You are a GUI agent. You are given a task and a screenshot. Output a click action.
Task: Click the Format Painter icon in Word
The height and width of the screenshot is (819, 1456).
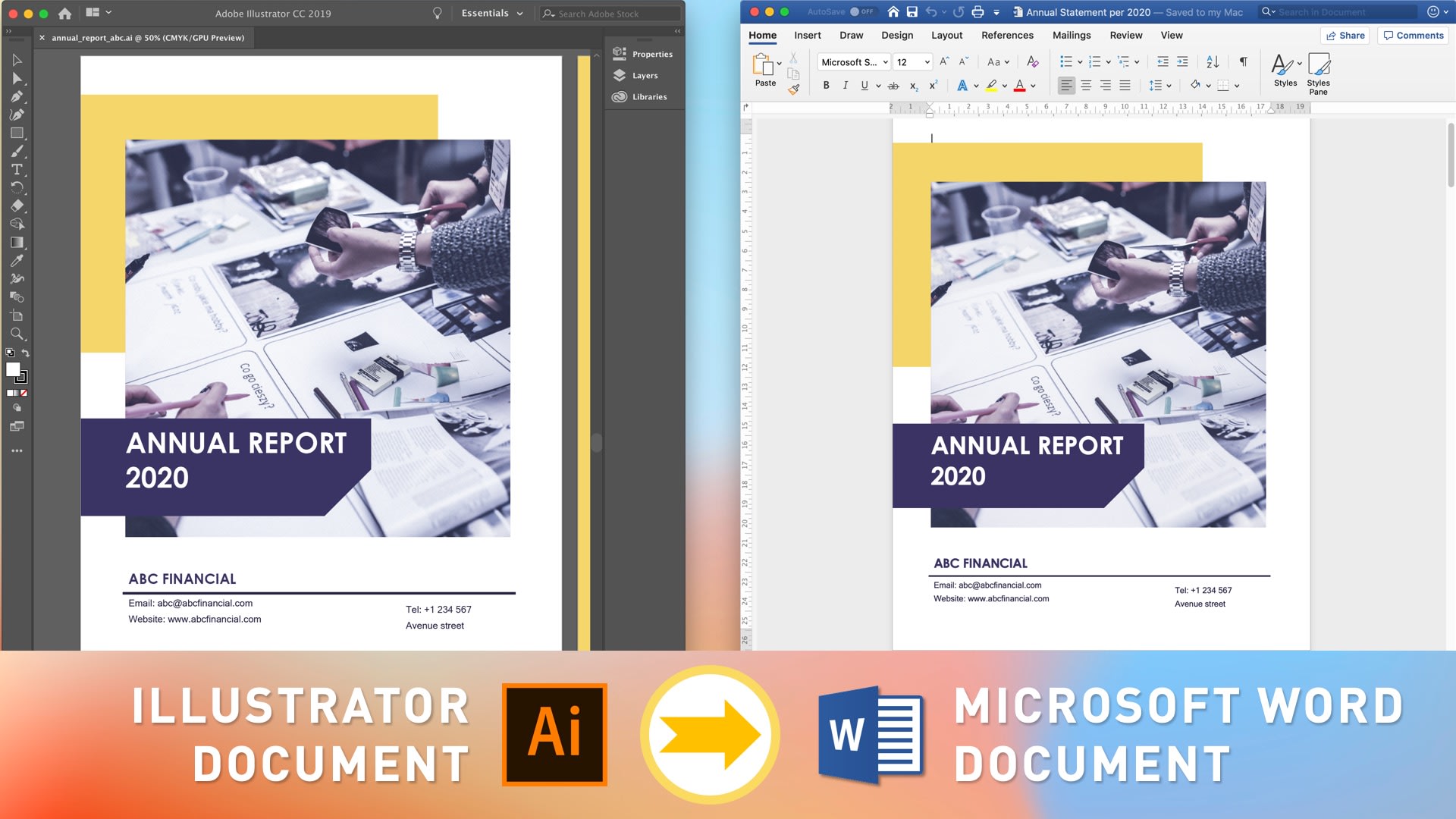[x=793, y=89]
